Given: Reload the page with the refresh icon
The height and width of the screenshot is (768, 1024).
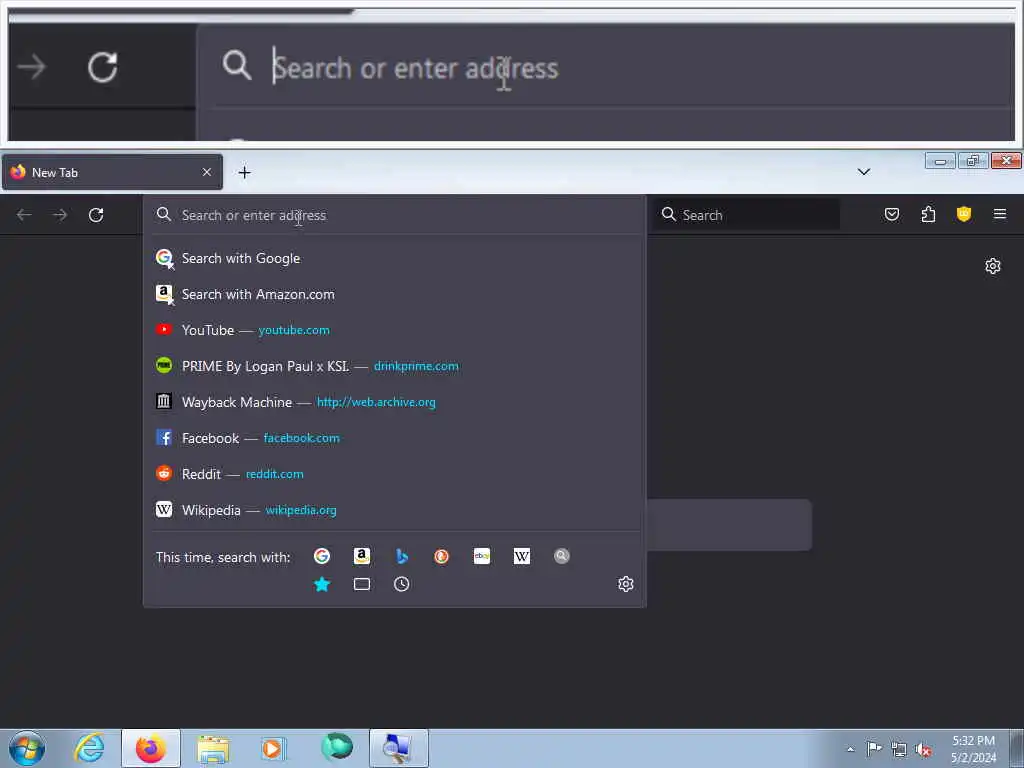Looking at the screenshot, I should click(x=96, y=215).
